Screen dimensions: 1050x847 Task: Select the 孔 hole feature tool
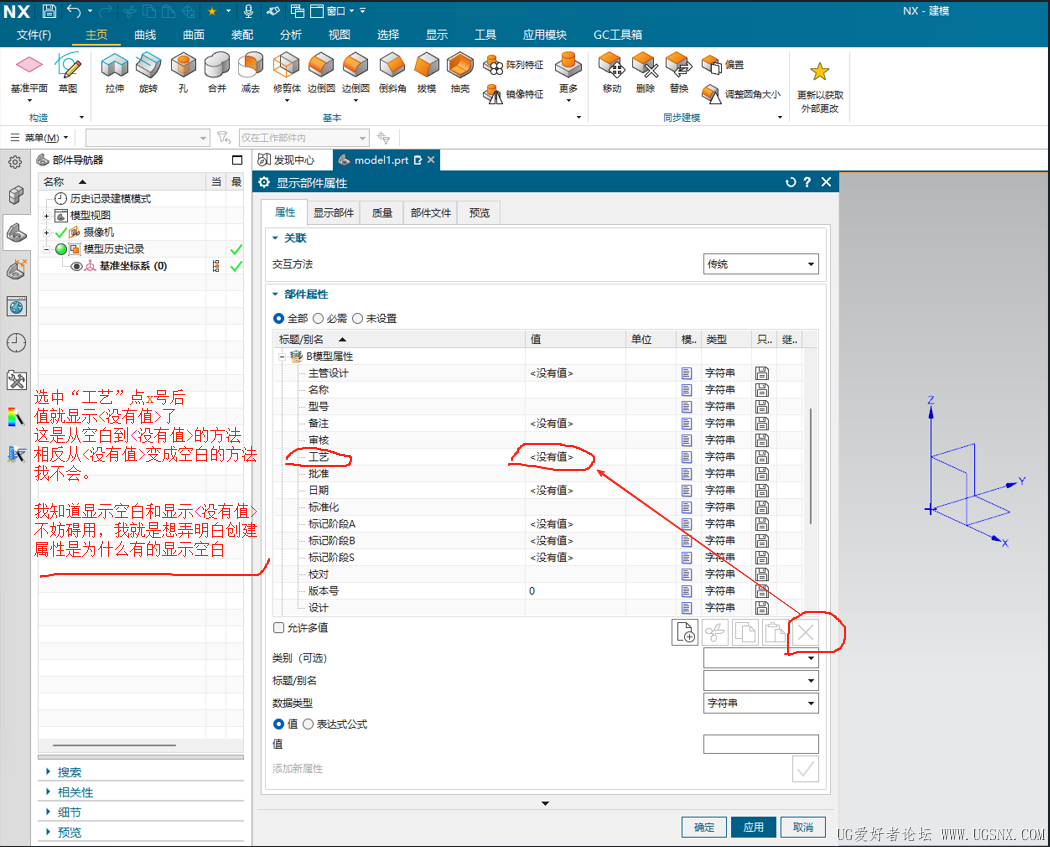click(182, 67)
